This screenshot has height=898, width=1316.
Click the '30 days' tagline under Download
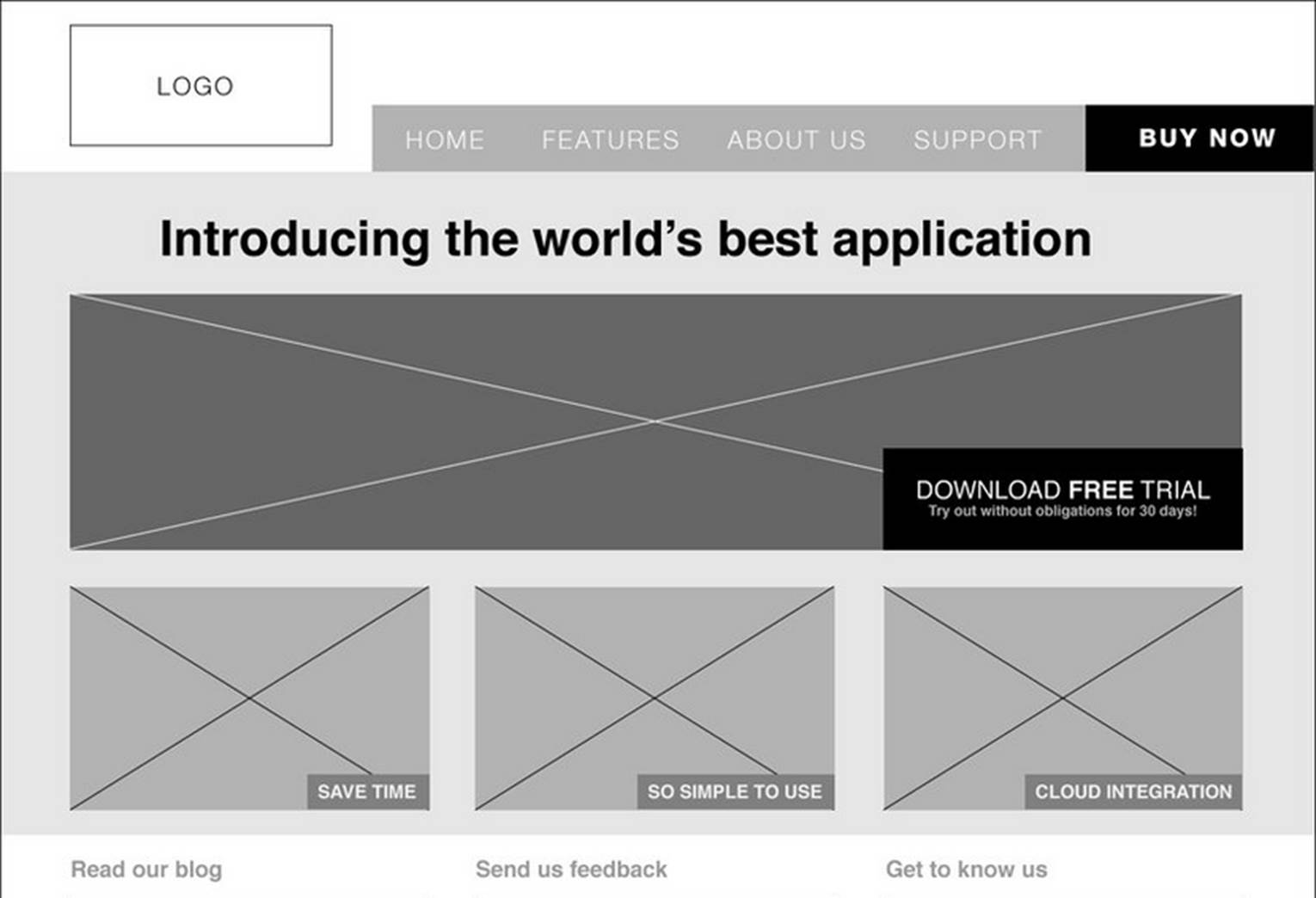pyautogui.click(x=1062, y=512)
